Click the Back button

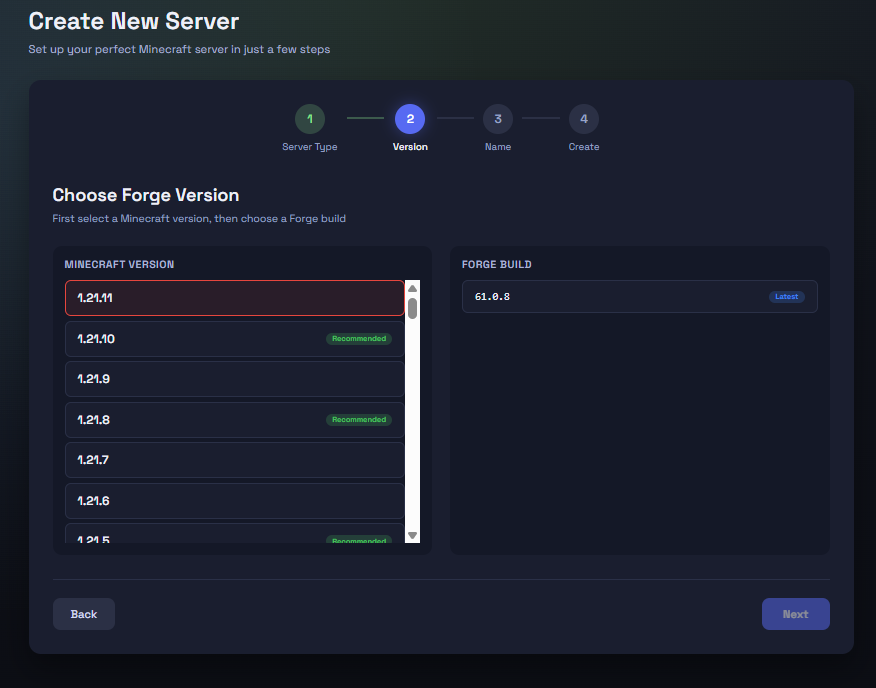pyautogui.click(x=83, y=613)
